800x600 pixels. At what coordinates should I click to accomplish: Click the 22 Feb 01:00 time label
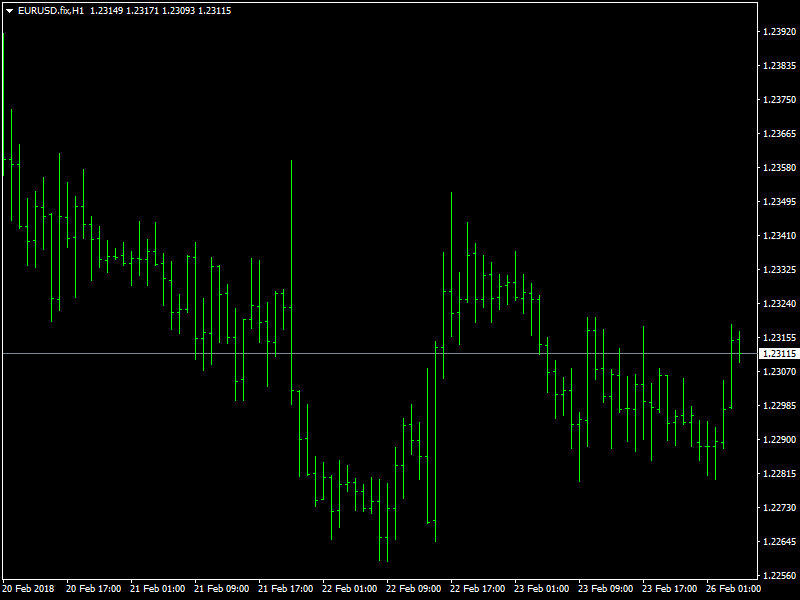click(x=349, y=589)
